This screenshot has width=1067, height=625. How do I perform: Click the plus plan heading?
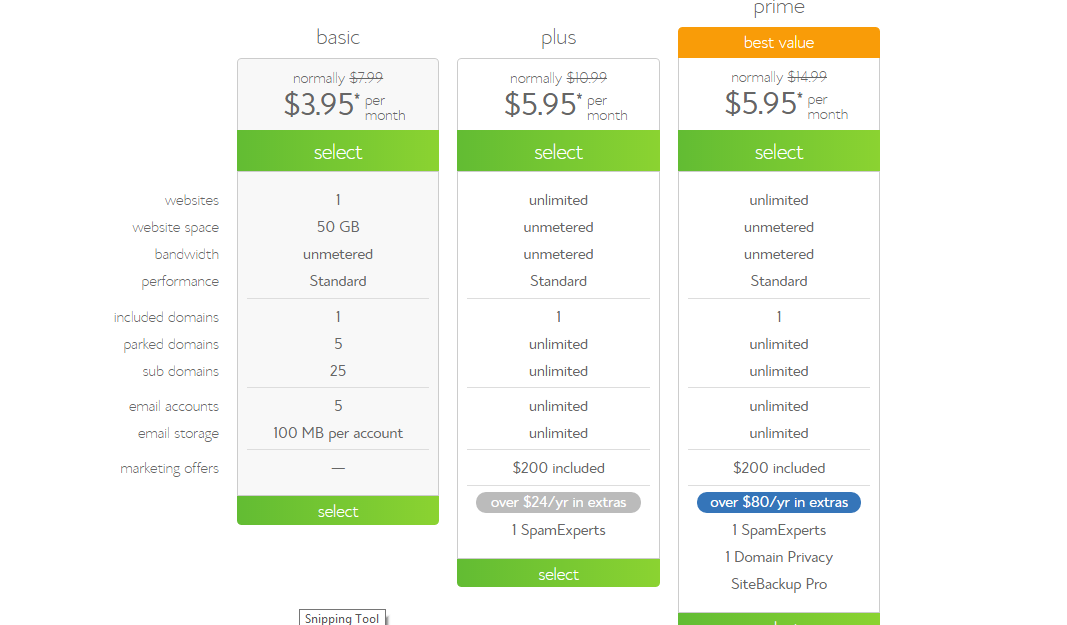click(x=558, y=37)
